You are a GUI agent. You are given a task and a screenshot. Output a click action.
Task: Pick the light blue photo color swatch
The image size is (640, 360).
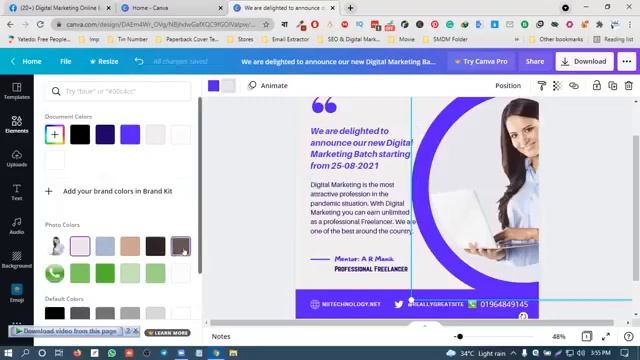[105, 246]
